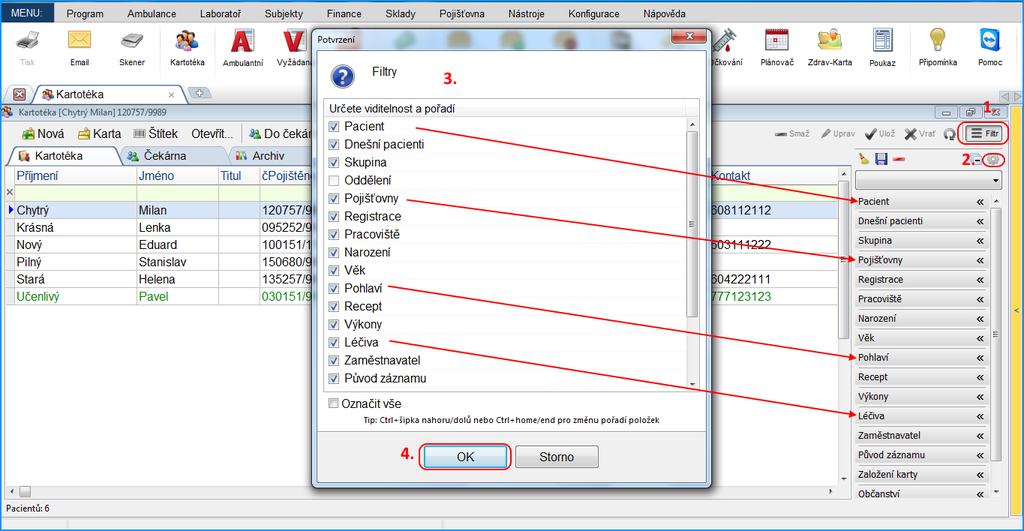Screen dimensions: 1024x531
Task: Click the MENU: button
Action: (27, 13)
